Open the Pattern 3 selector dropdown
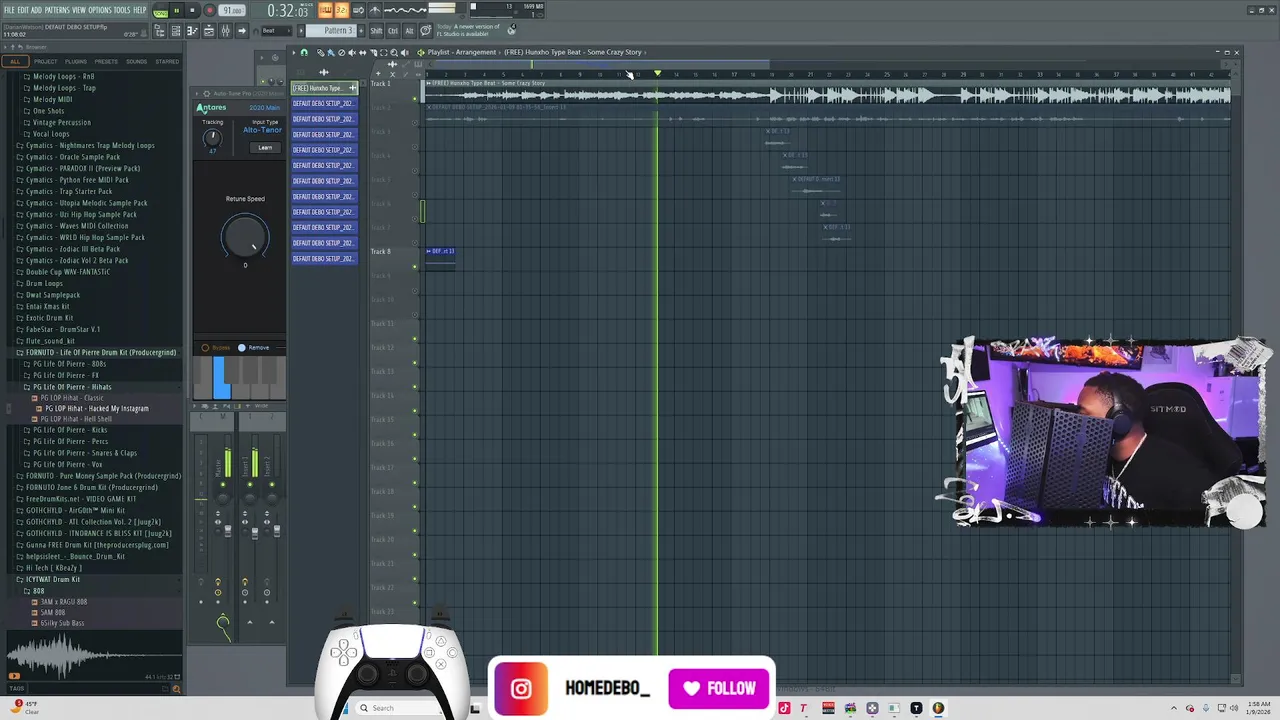 (x=331, y=31)
